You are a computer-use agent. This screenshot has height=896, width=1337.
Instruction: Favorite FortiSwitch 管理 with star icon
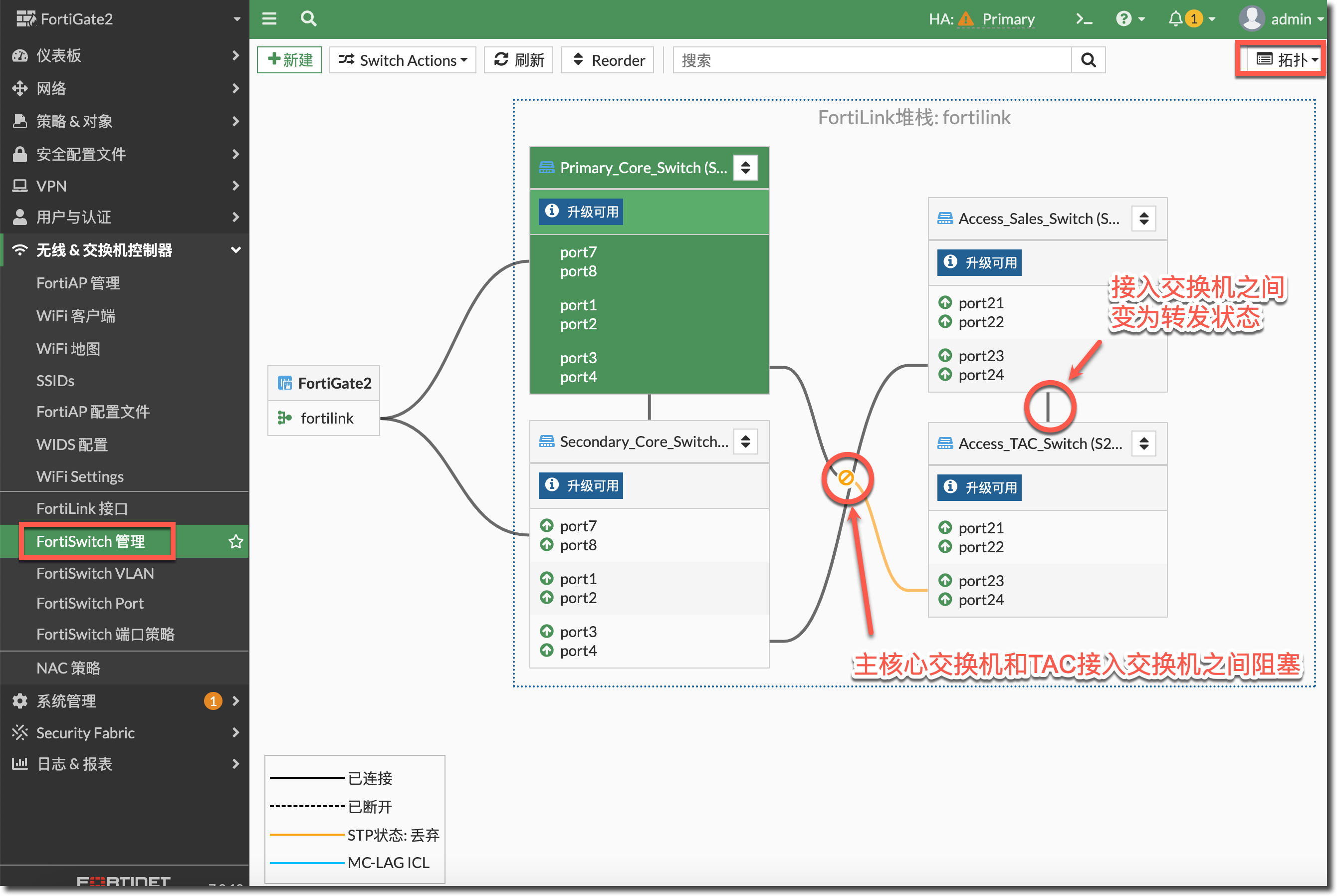(x=235, y=541)
